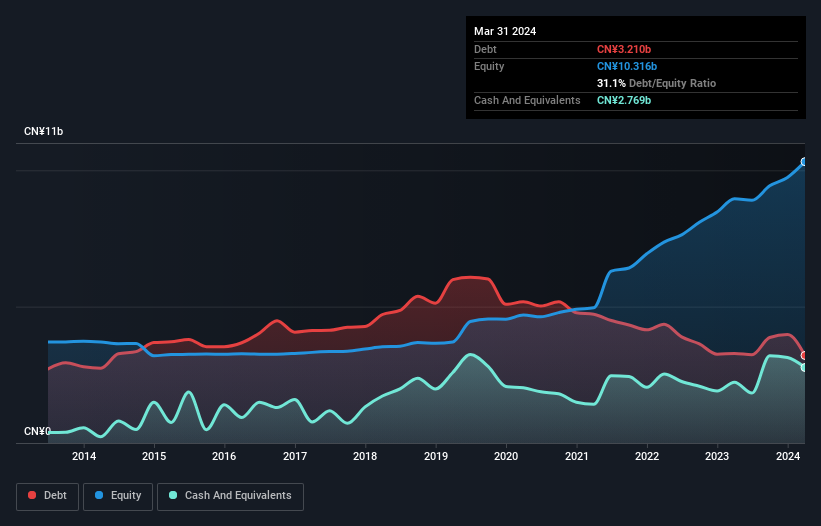This screenshot has height=526, width=821.
Task: Toggle the Equity series legend button
Action: pos(118,496)
